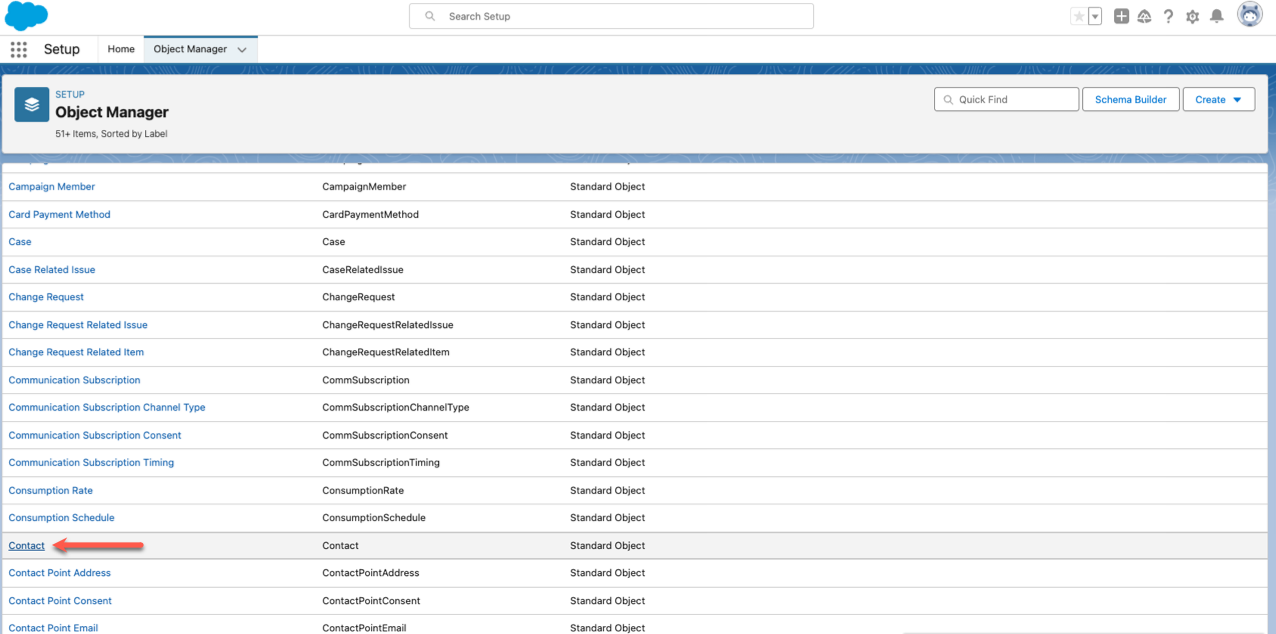Select the Object Manager tab
Screen dimensions: 1276x634
(x=190, y=49)
